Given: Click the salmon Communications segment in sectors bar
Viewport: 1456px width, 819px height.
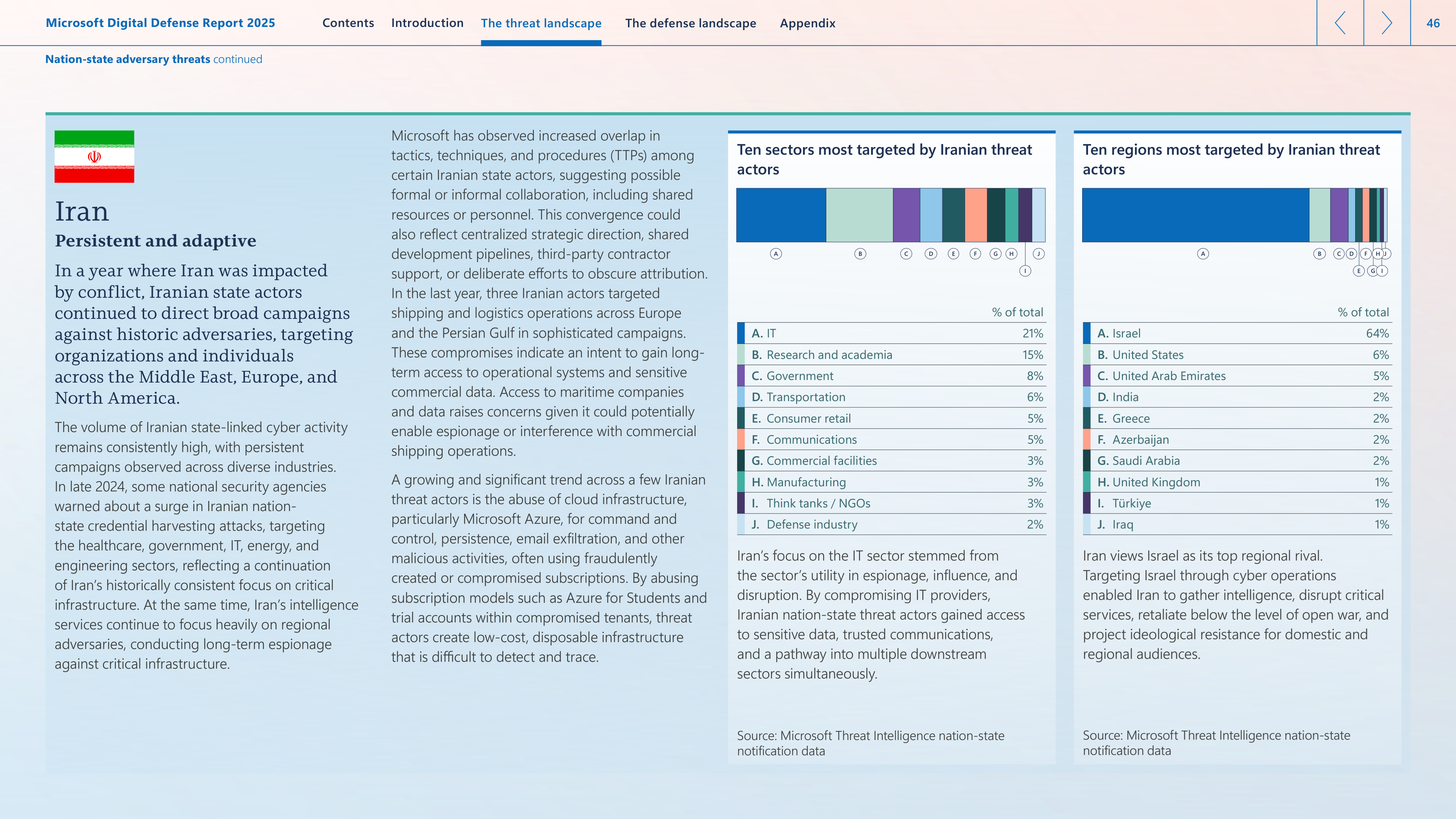Looking at the screenshot, I should coord(976,215).
